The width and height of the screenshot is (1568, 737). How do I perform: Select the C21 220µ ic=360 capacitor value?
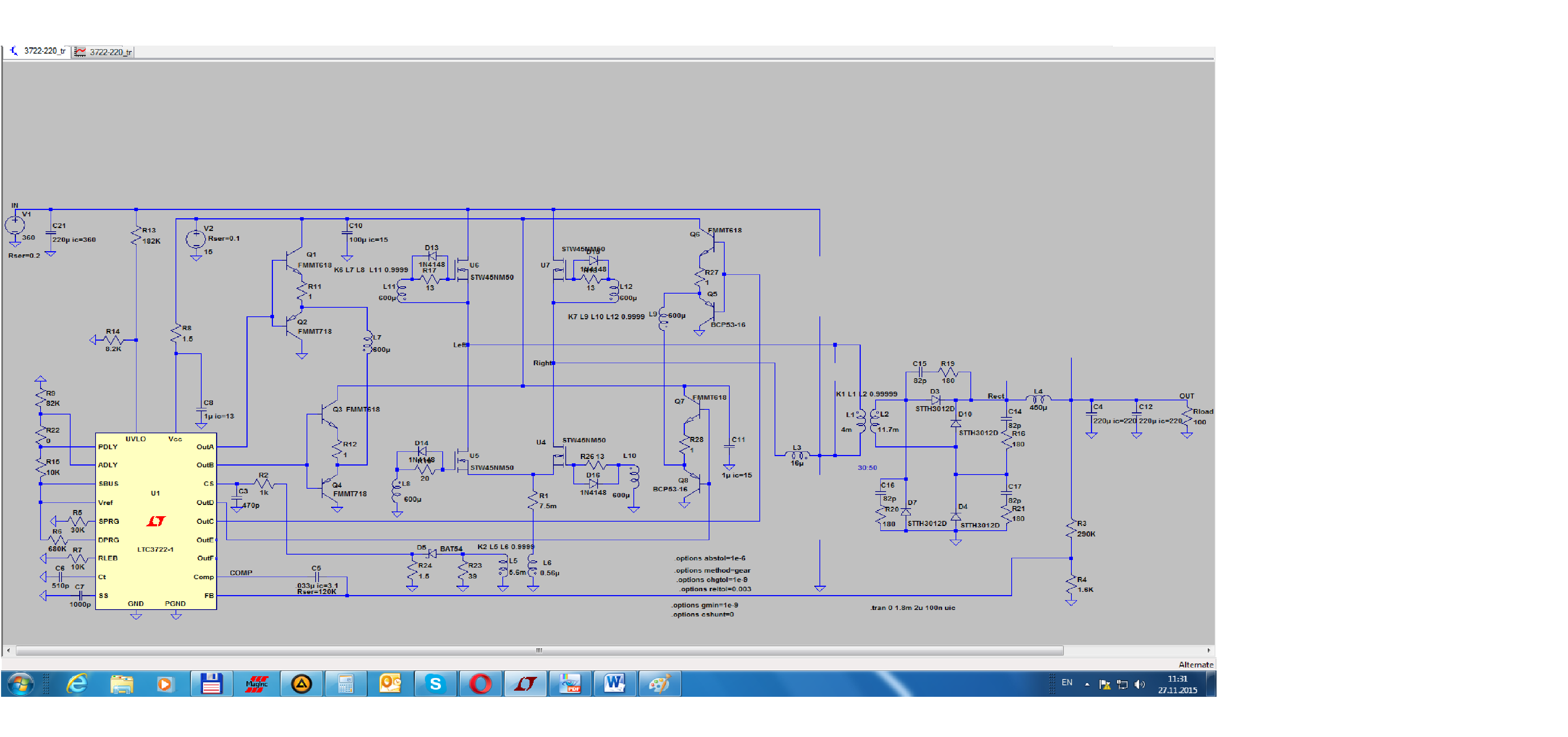(74, 239)
